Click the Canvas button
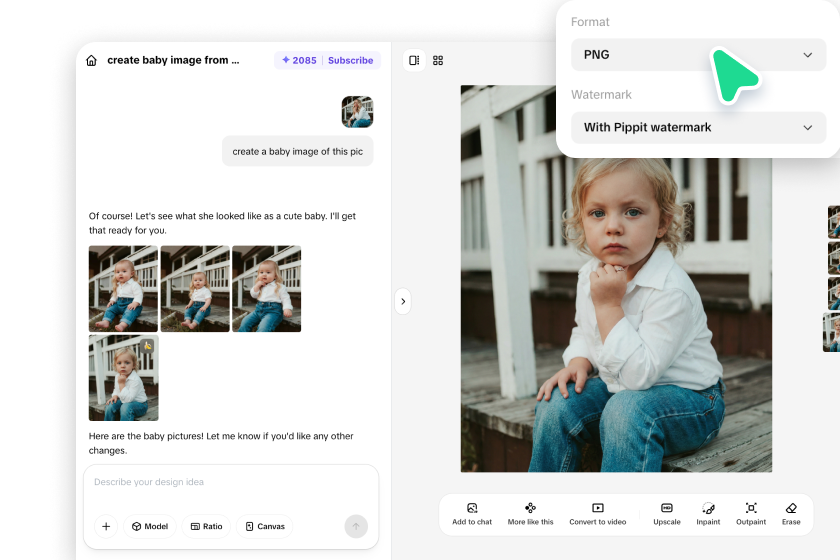The width and height of the screenshot is (840, 560). point(265,526)
